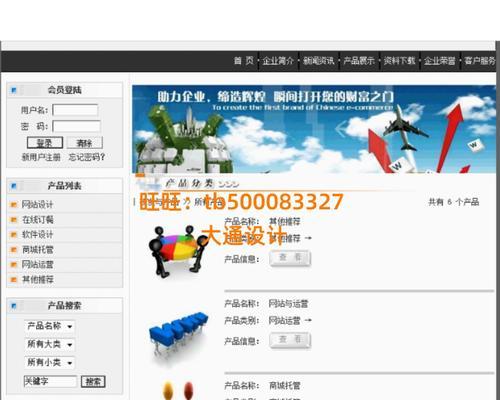Select 产品展示 in the navigation bar
The width and height of the screenshot is (500, 400).
coord(359,61)
